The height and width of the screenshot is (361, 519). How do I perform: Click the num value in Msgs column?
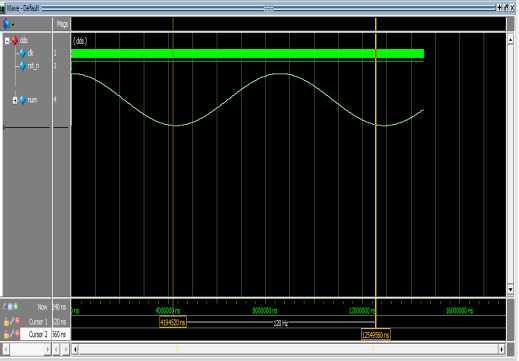pyautogui.click(x=55, y=100)
